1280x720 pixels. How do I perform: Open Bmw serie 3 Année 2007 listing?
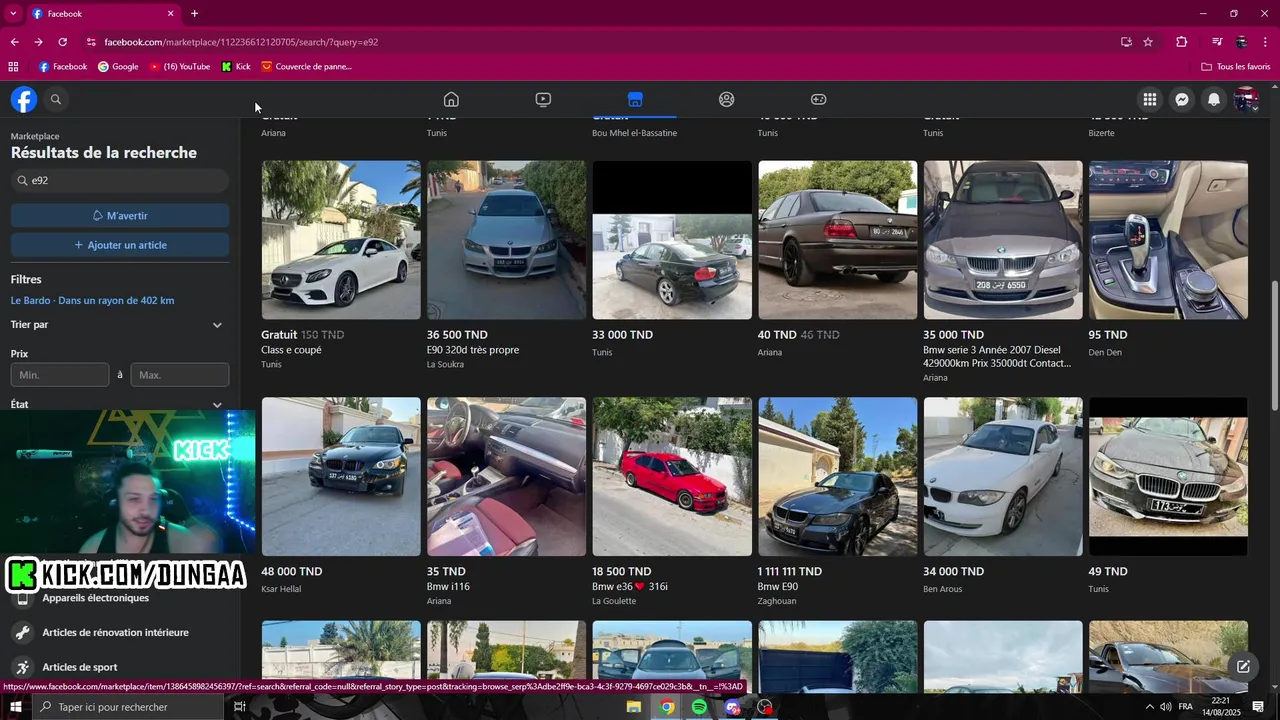point(1003,240)
